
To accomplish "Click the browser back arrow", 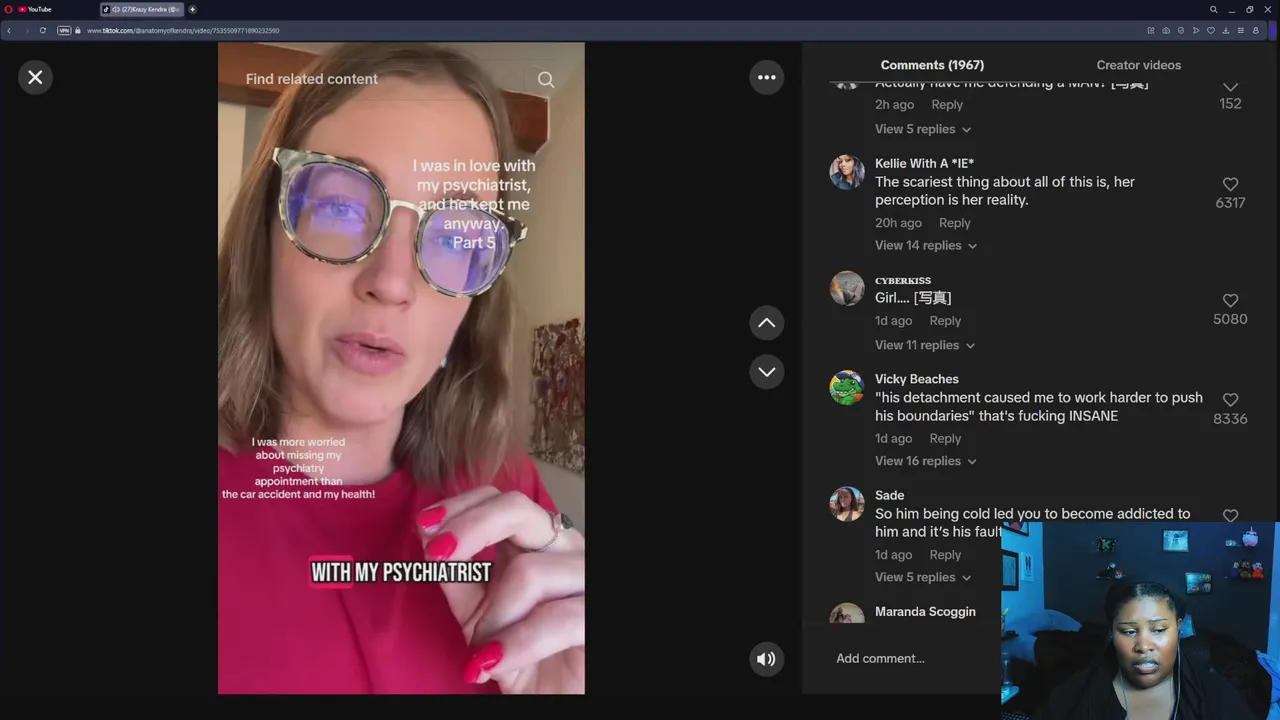I will coord(9,30).
